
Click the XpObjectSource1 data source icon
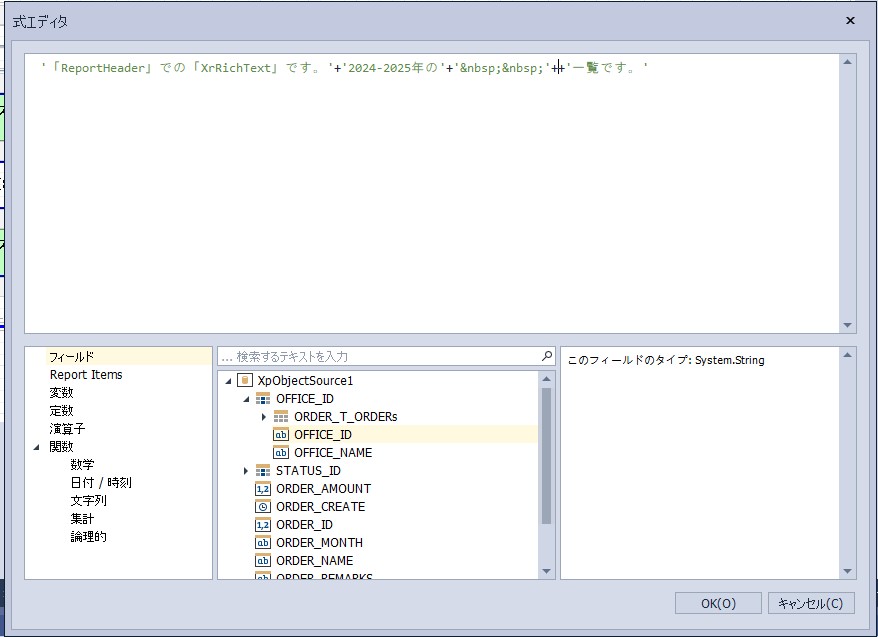click(x=245, y=380)
